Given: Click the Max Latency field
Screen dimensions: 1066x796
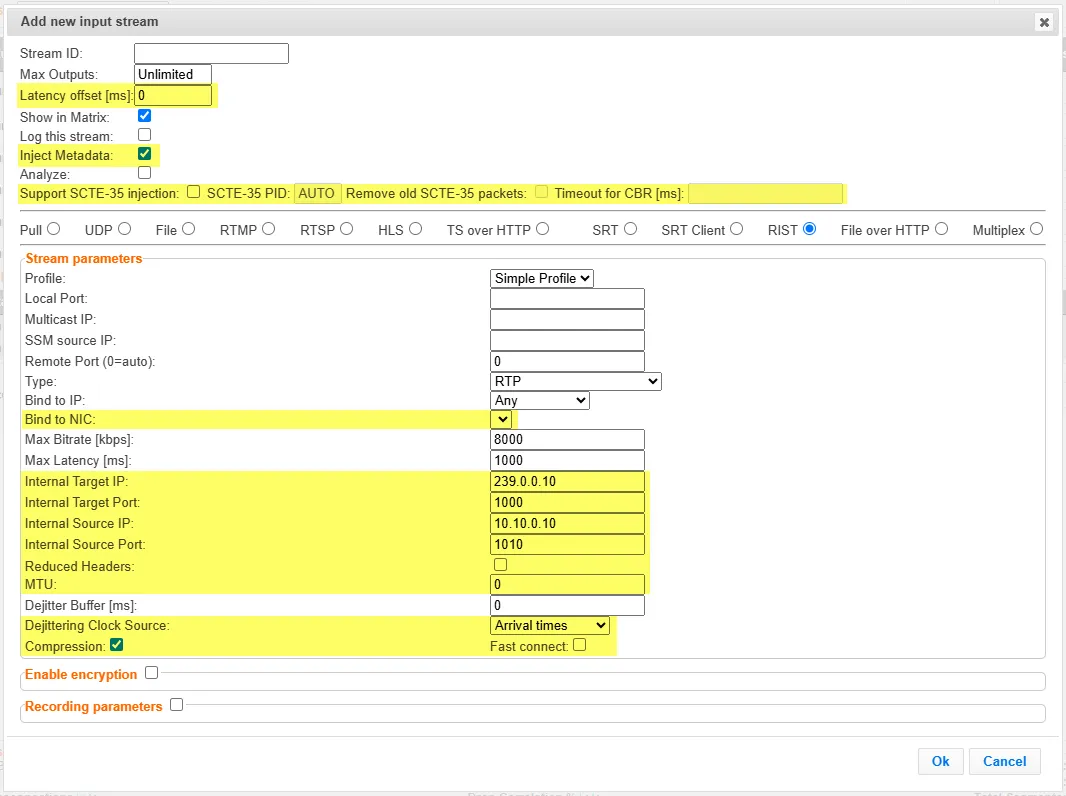Looking at the screenshot, I should coord(567,460).
